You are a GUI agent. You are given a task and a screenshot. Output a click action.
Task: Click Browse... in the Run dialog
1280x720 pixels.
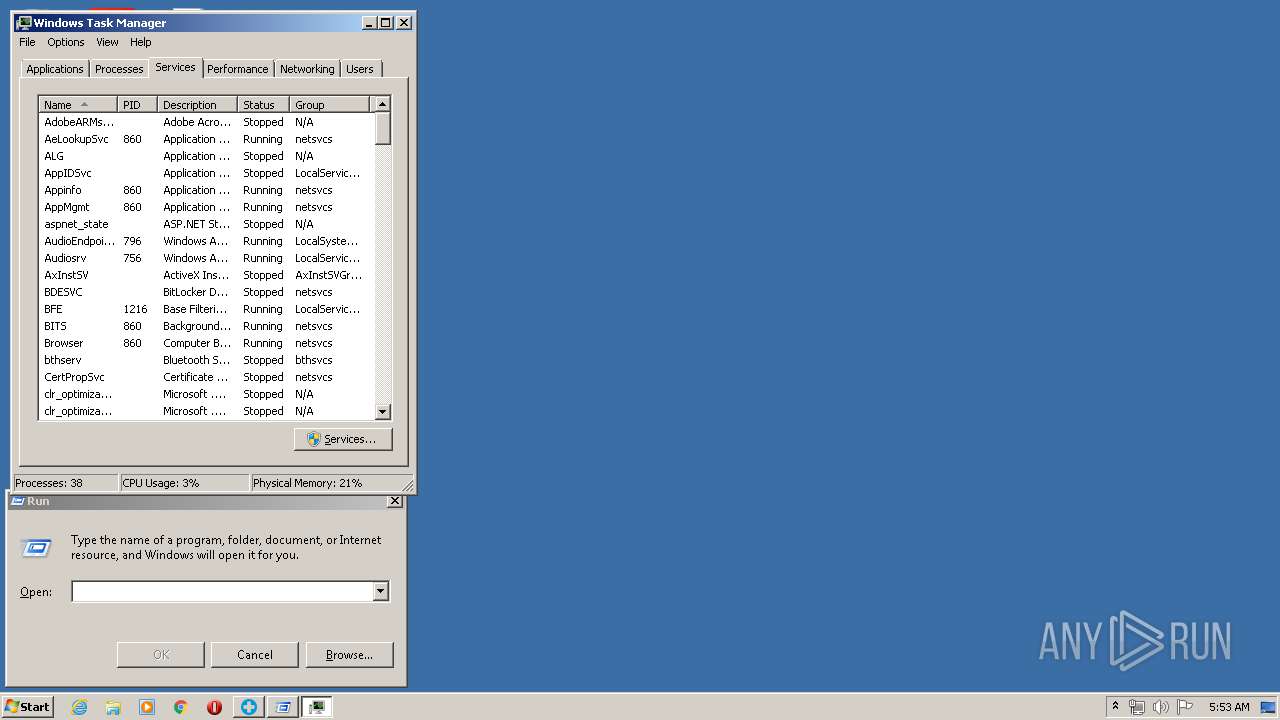click(x=349, y=655)
